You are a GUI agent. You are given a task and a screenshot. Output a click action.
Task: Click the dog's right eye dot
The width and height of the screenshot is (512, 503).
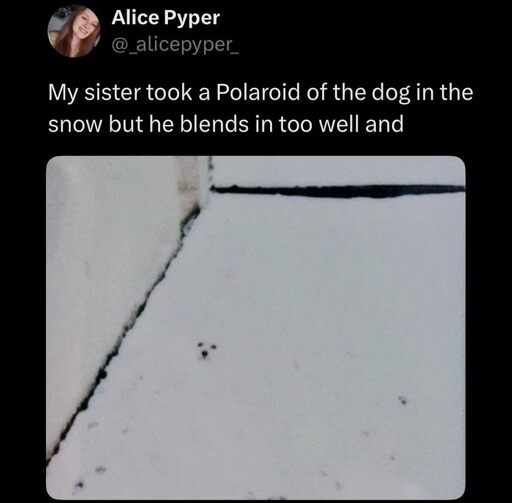coord(212,347)
